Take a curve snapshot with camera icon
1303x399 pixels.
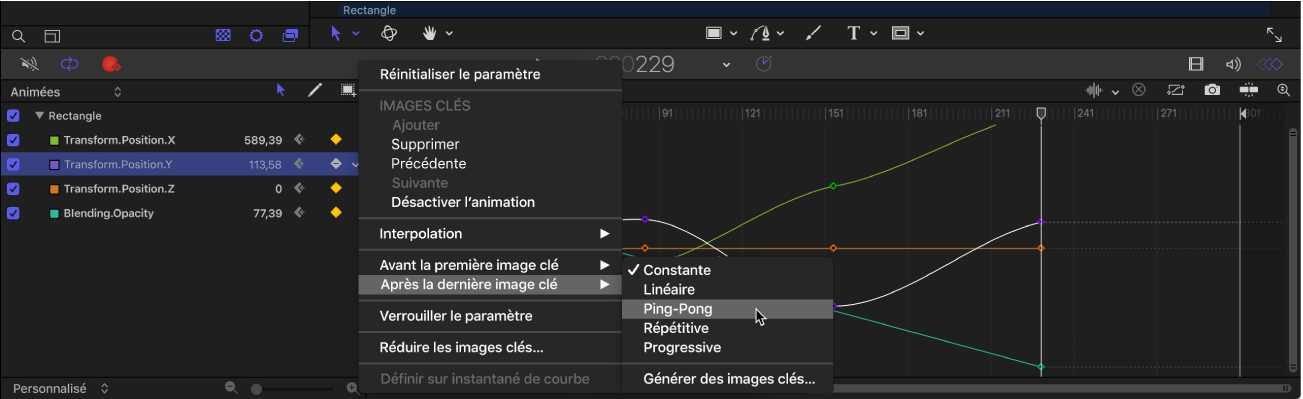[1212, 90]
